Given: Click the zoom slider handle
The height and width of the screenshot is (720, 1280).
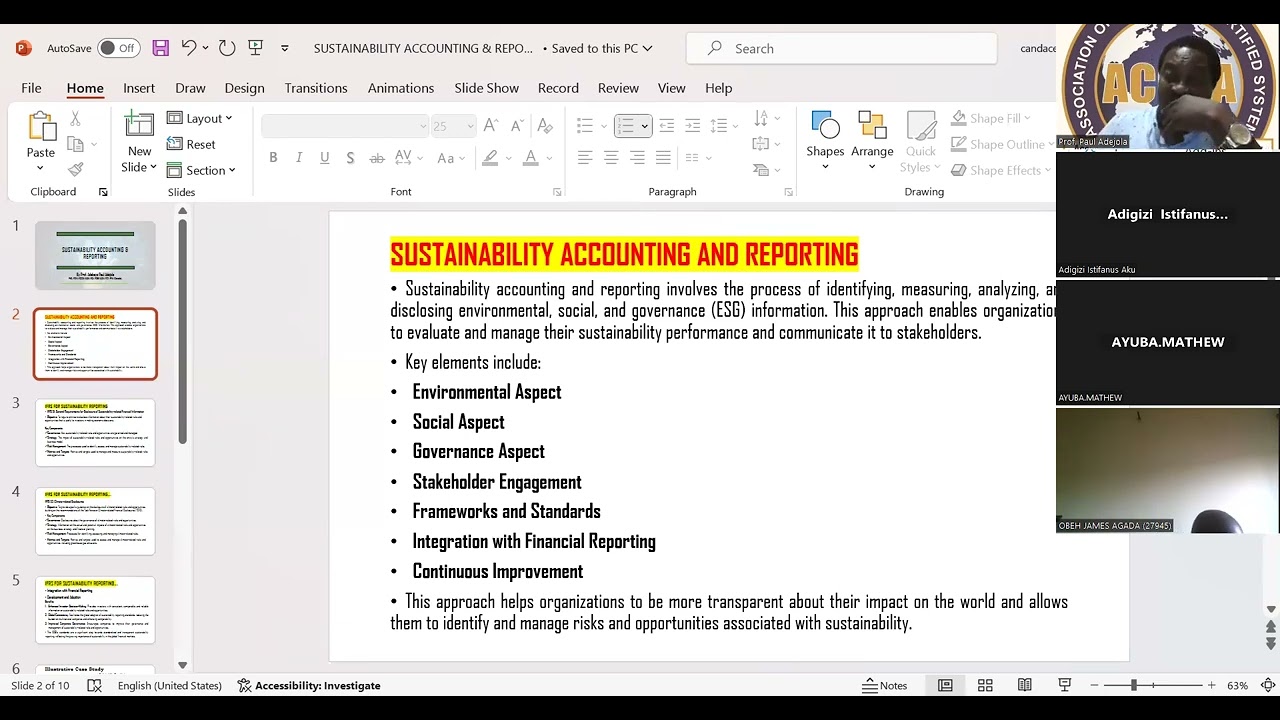Looking at the screenshot, I should click(x=1133, y=685).
